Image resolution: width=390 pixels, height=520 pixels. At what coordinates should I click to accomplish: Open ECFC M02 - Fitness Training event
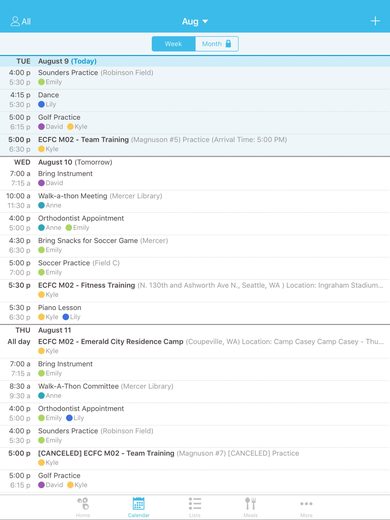(195, 290)
